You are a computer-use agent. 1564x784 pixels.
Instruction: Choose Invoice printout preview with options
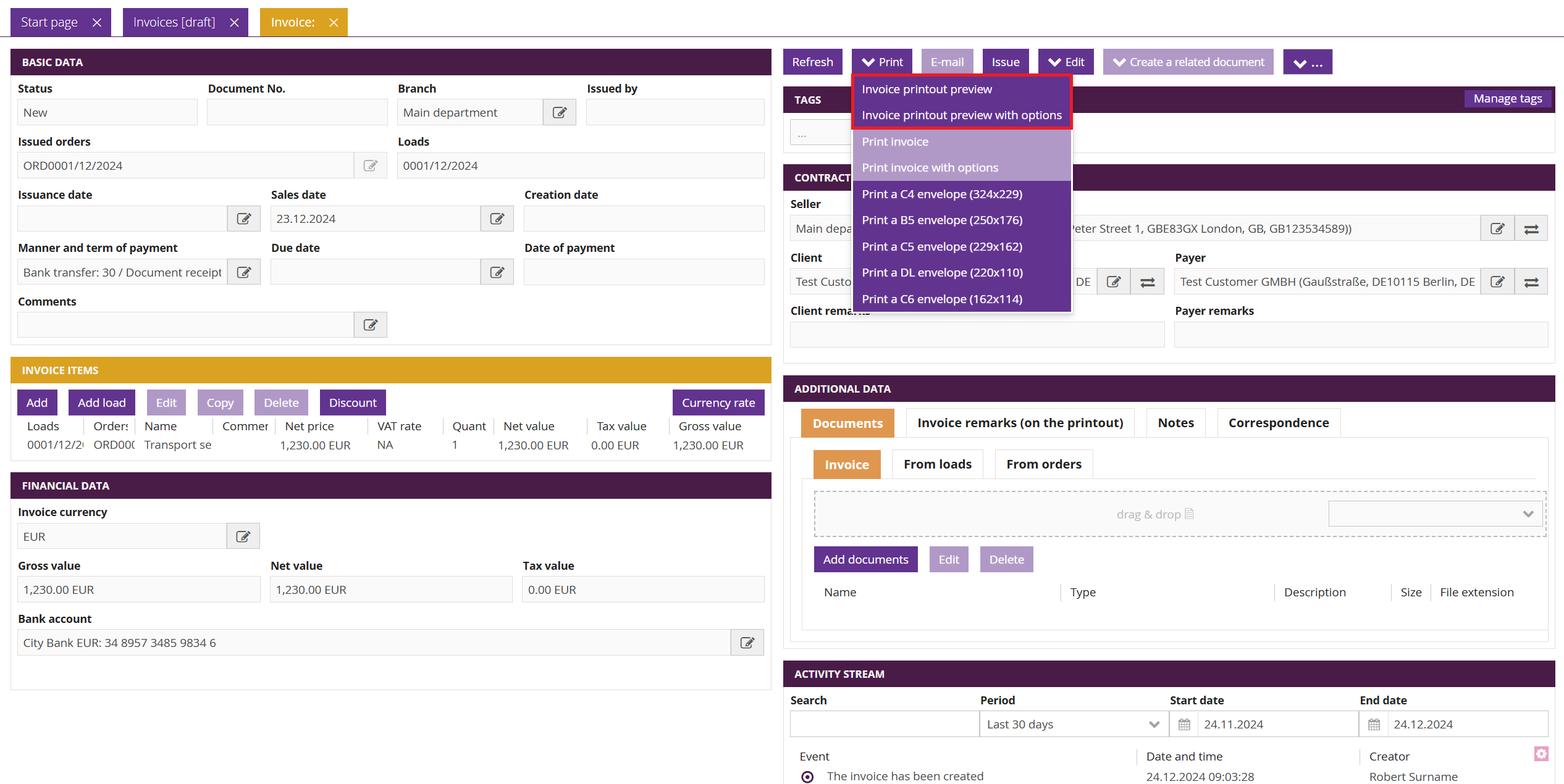click(x=961, y=115)
